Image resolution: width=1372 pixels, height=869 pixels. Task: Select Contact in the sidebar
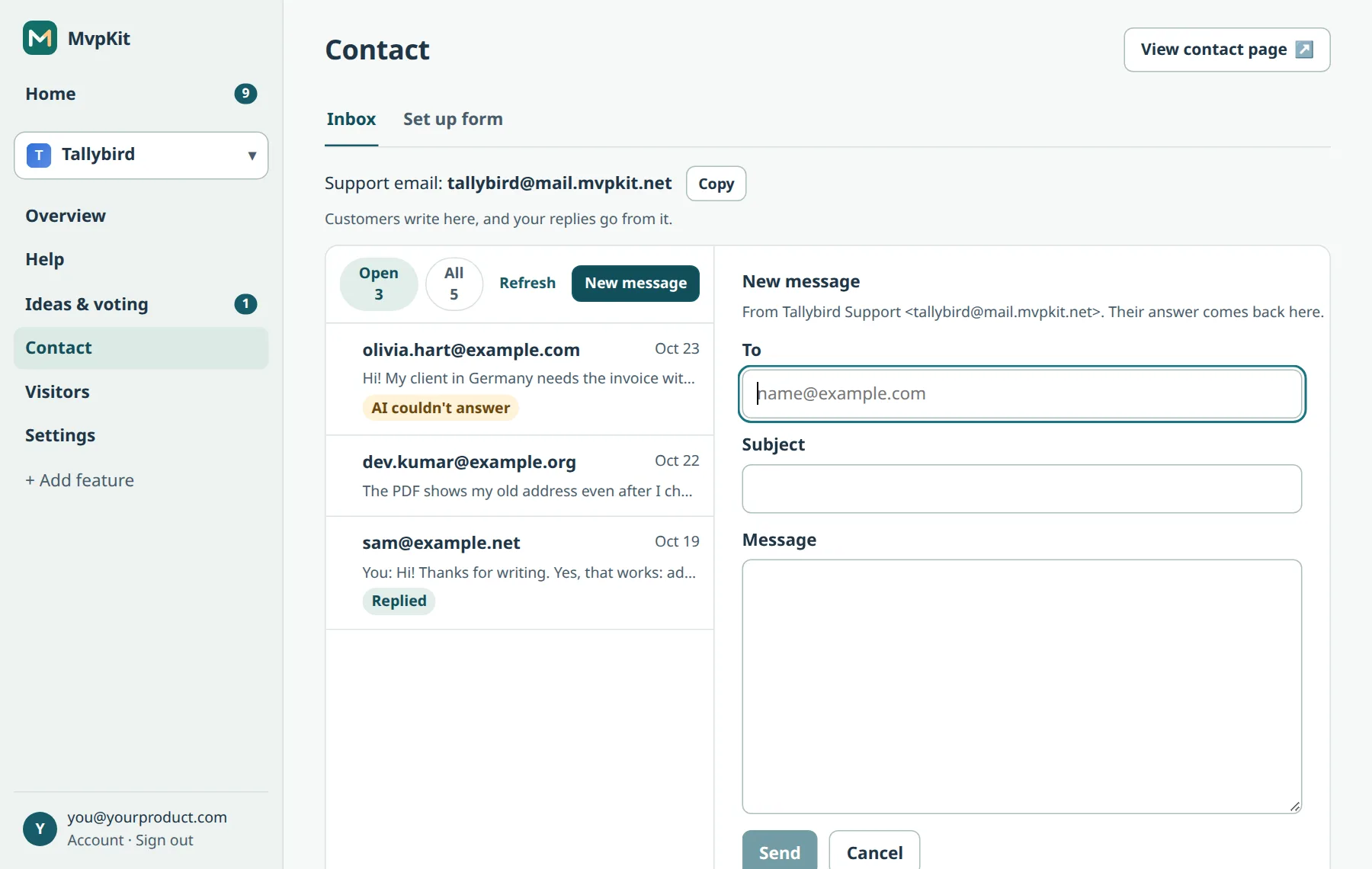click(141, 348)
